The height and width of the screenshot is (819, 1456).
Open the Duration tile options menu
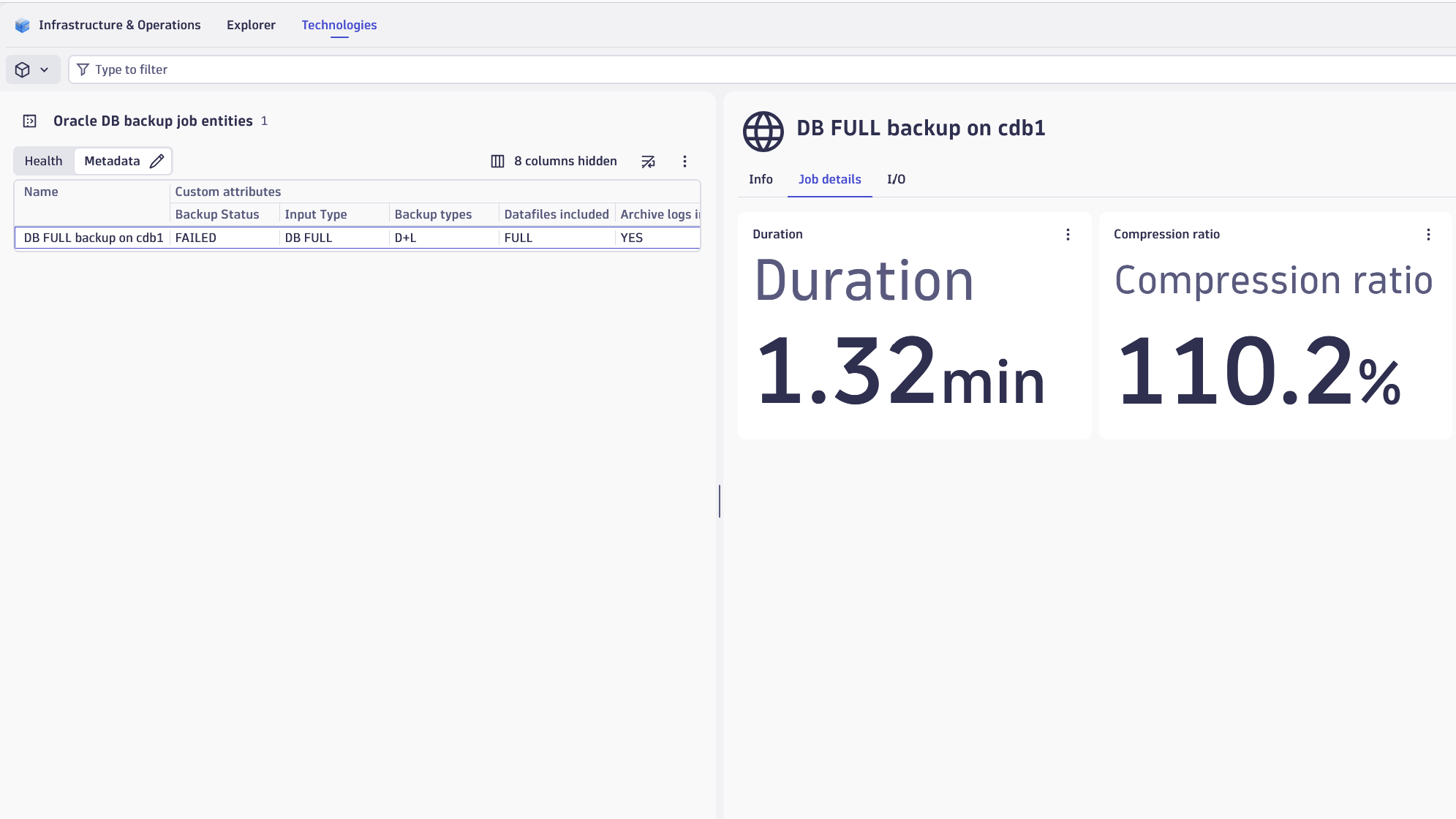pos(1068,235)
